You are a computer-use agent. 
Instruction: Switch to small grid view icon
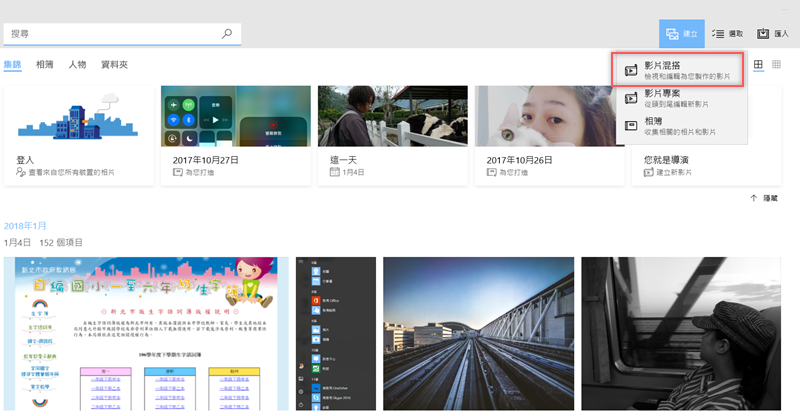click(x=778, y=65)
